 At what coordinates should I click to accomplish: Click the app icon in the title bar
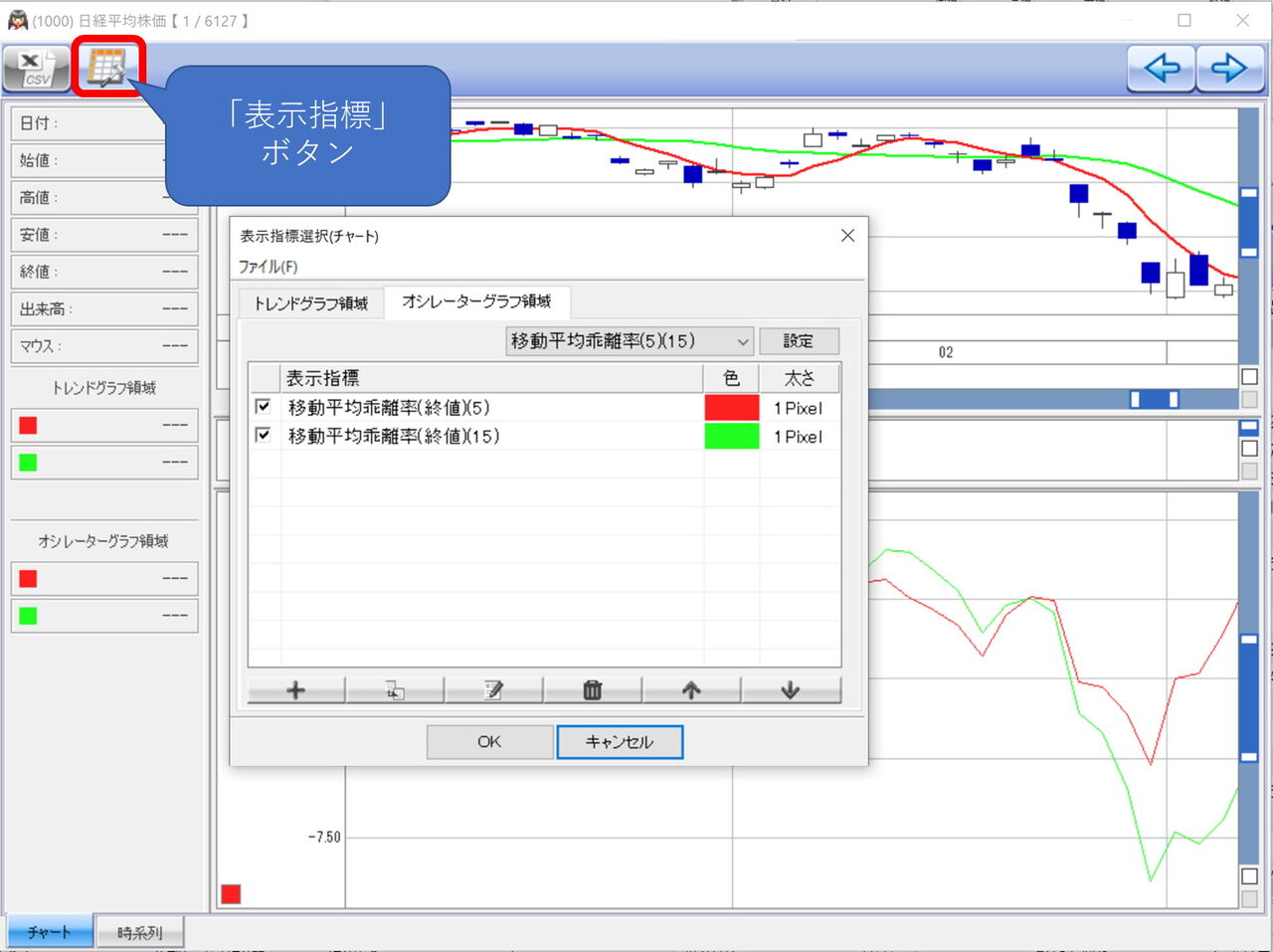click(18, 20)
